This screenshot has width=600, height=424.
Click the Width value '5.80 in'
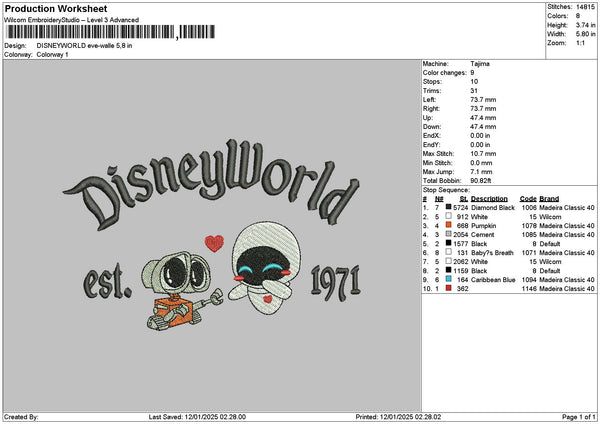585,34
